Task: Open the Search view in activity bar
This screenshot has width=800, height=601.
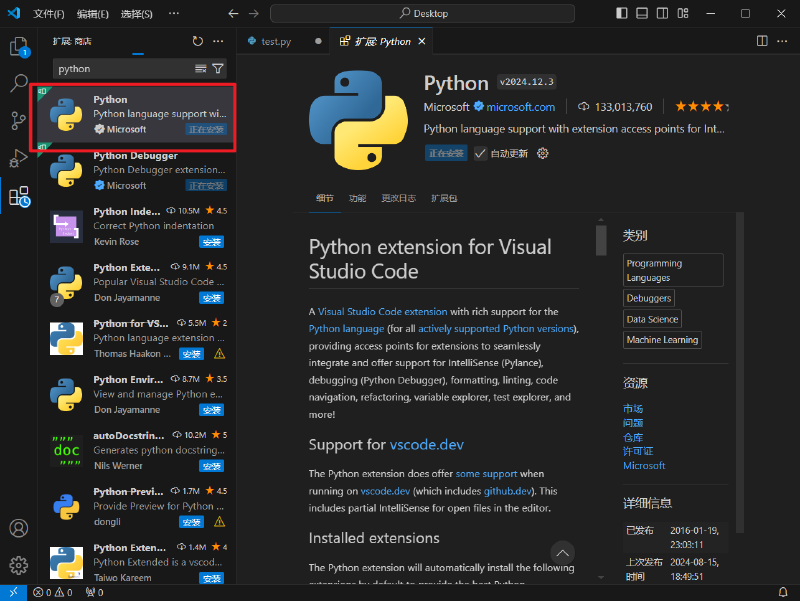Action: click(19, 83)
